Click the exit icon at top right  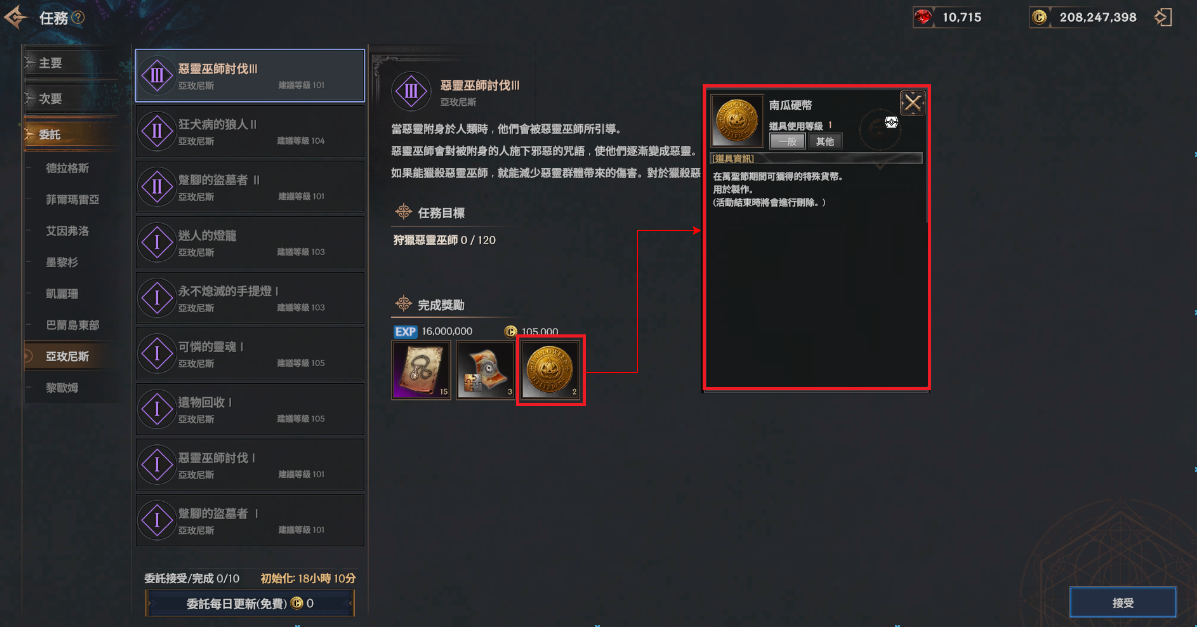pyautogui.click(x=1163, y=17)
